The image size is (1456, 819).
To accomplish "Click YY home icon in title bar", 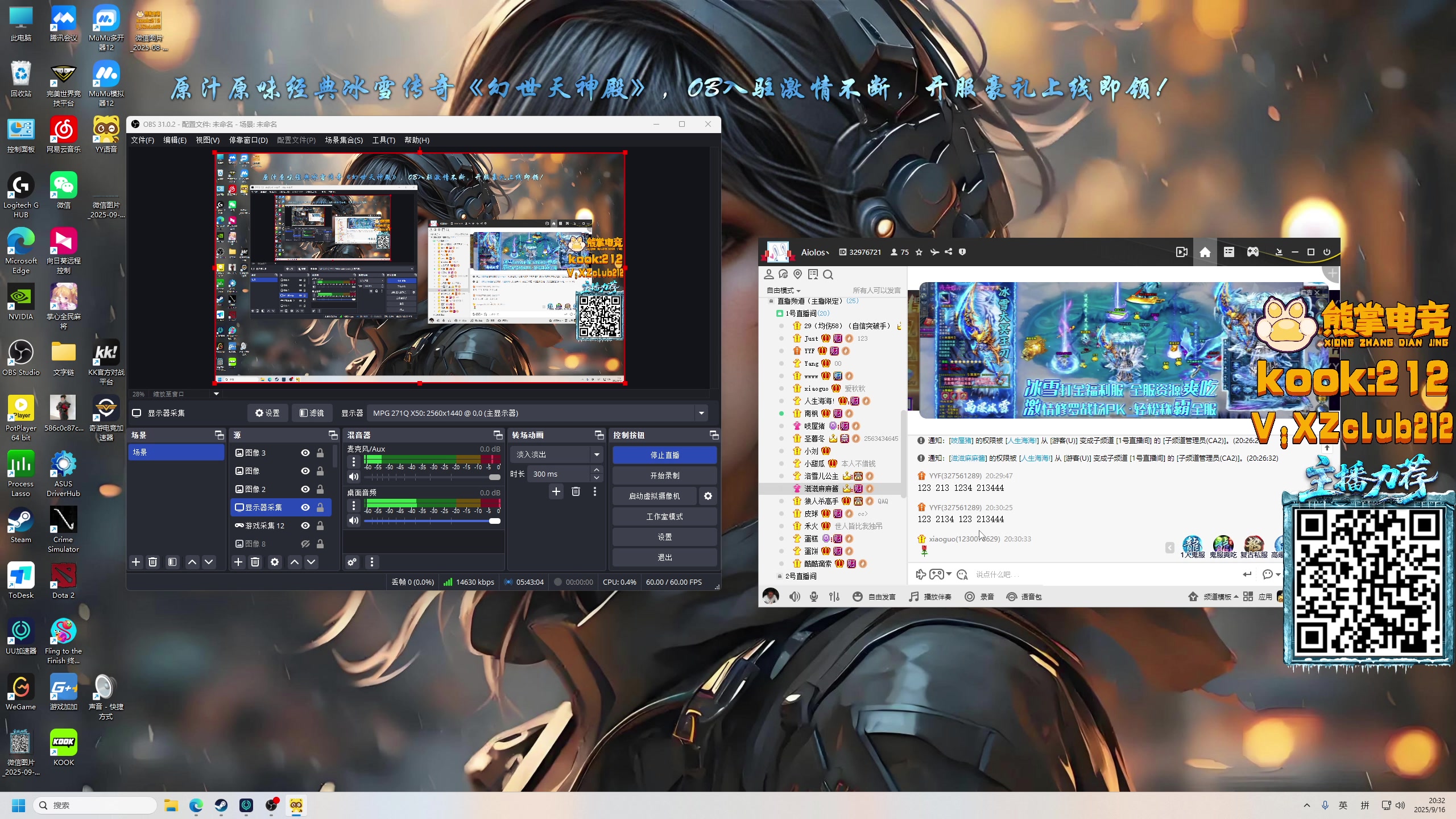I will [1205, 252].
